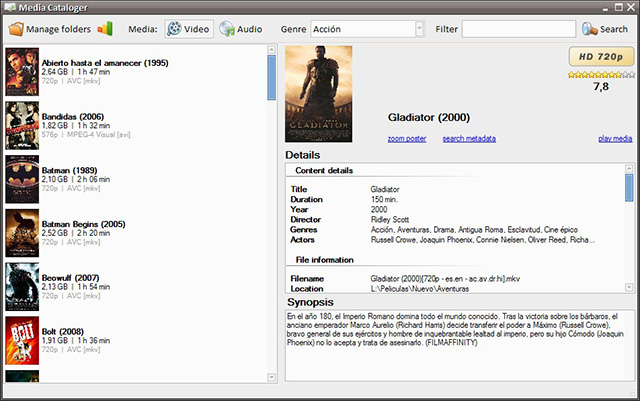640x401 pixels.
Task: Minimize the Media Cataloger window
Action: (x=606, y=9)
